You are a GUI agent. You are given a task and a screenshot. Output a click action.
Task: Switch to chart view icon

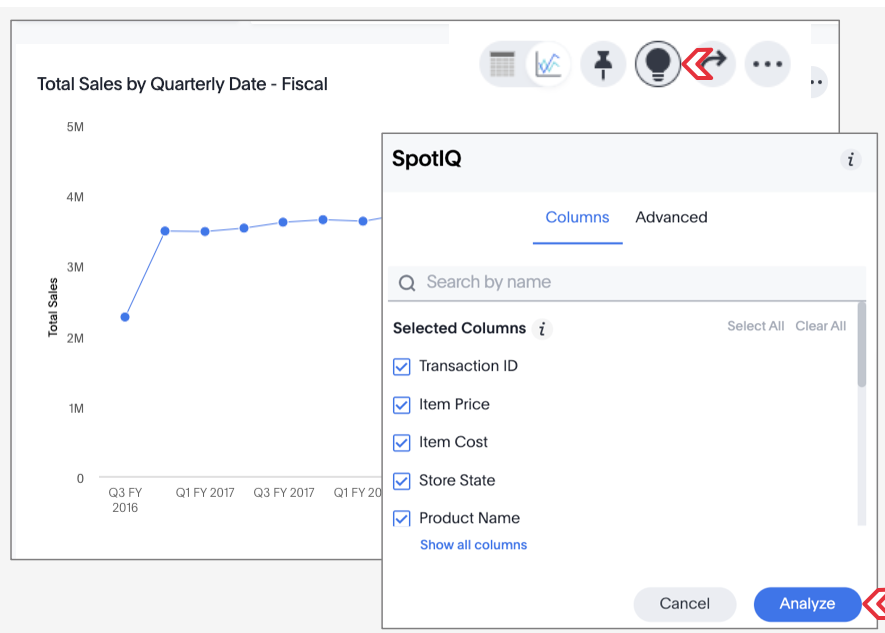click(x=548, y=65)
